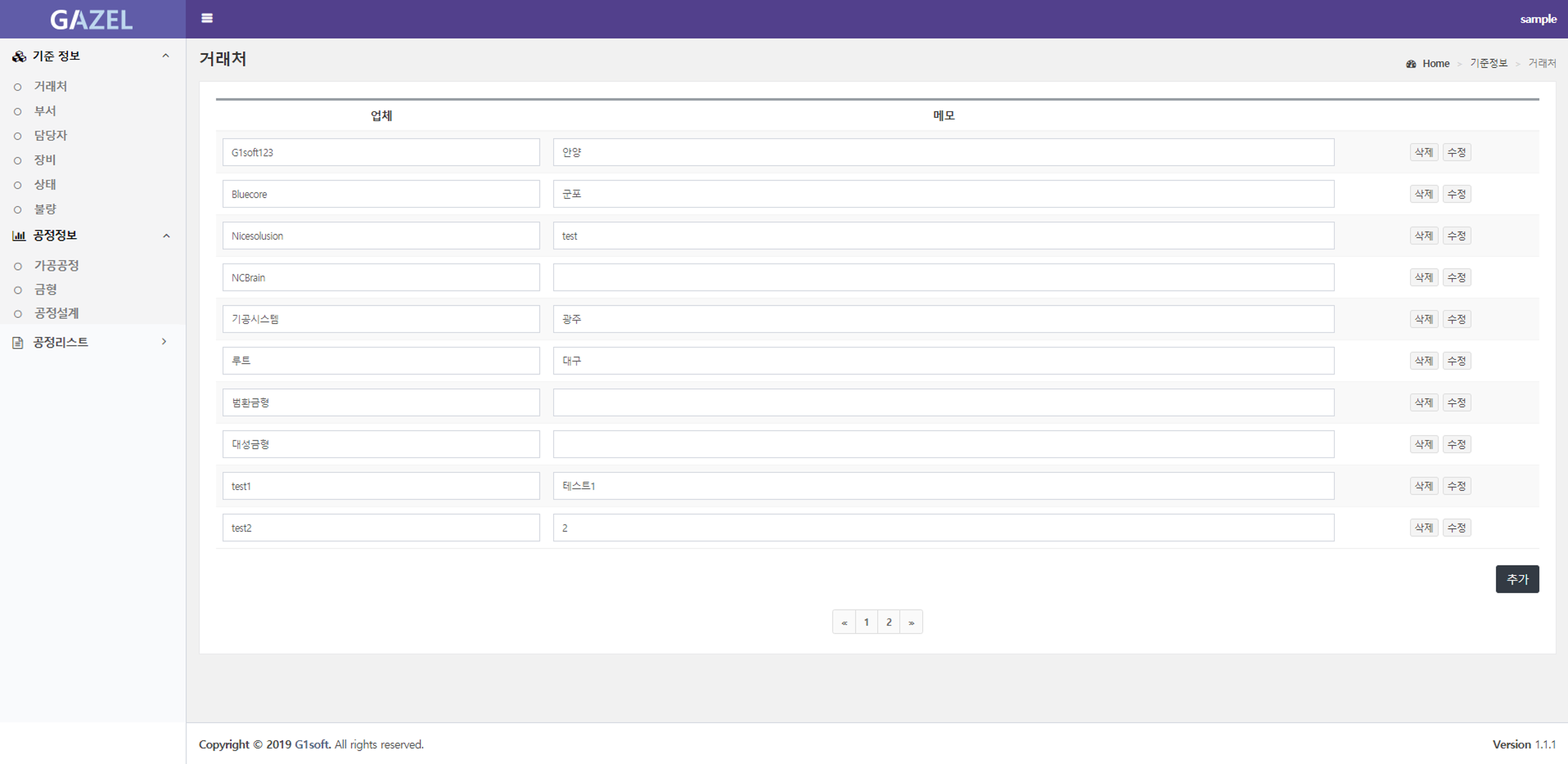1568x764 pixels.
Task: Open the 공정설계 sidebar menu item
Action: pos(56,313)
